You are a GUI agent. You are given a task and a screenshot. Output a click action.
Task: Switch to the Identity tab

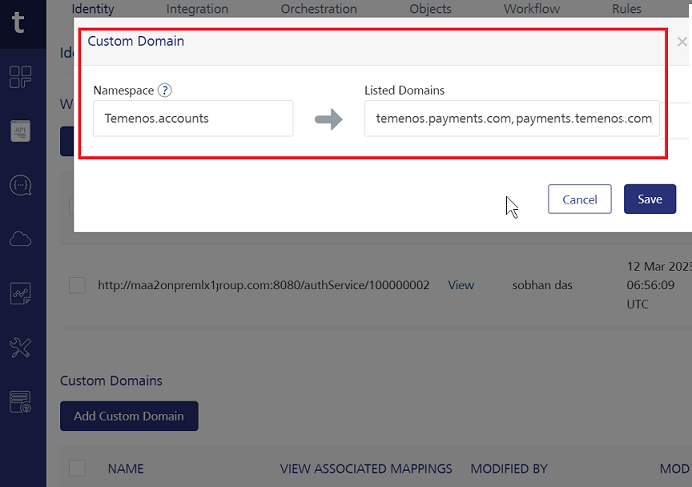pos(93,9)
